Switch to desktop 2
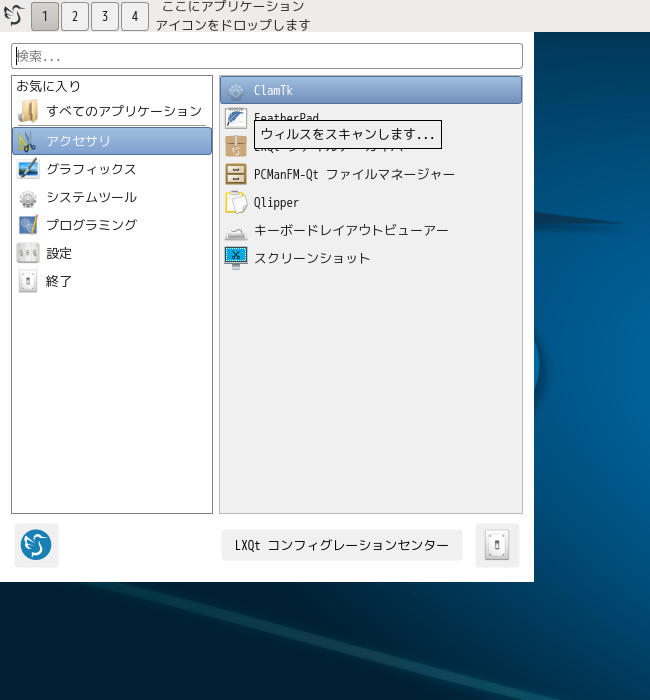Screen dimensions: 650x700 75,16
